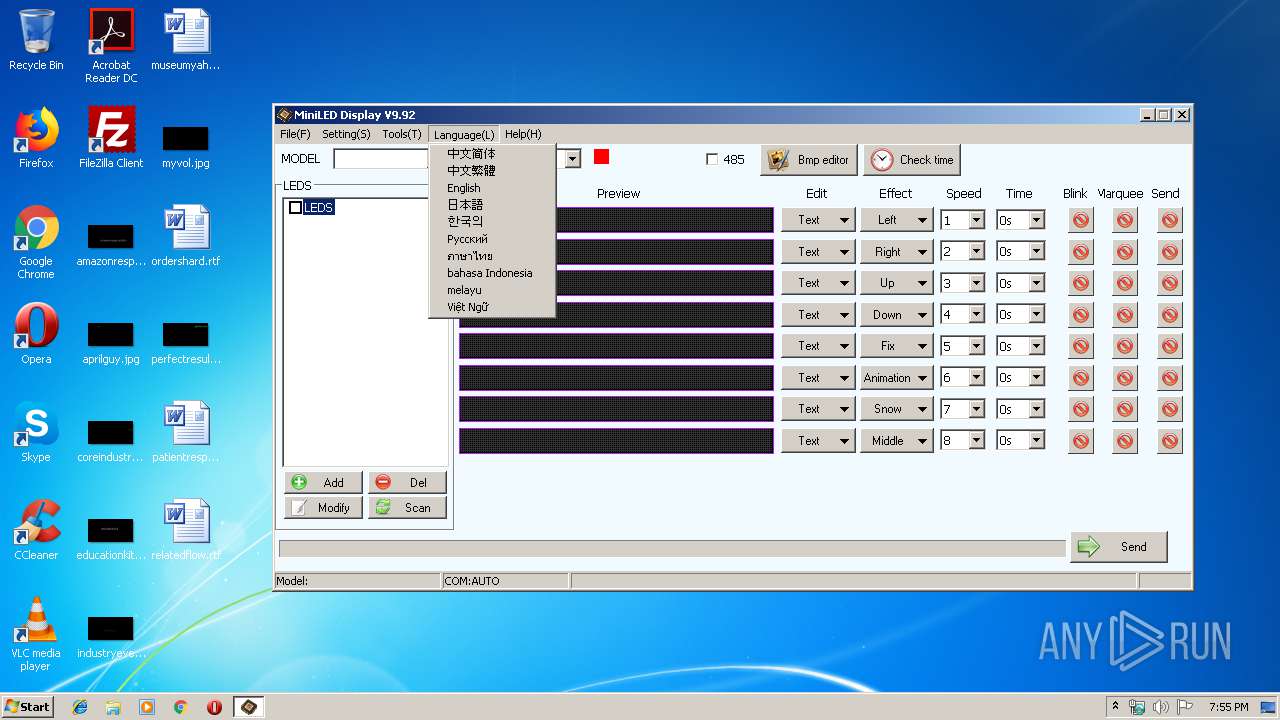Expand the Snow effect dropdown
This screenshot has height=720, width=1280.
[x=897, y=409]
